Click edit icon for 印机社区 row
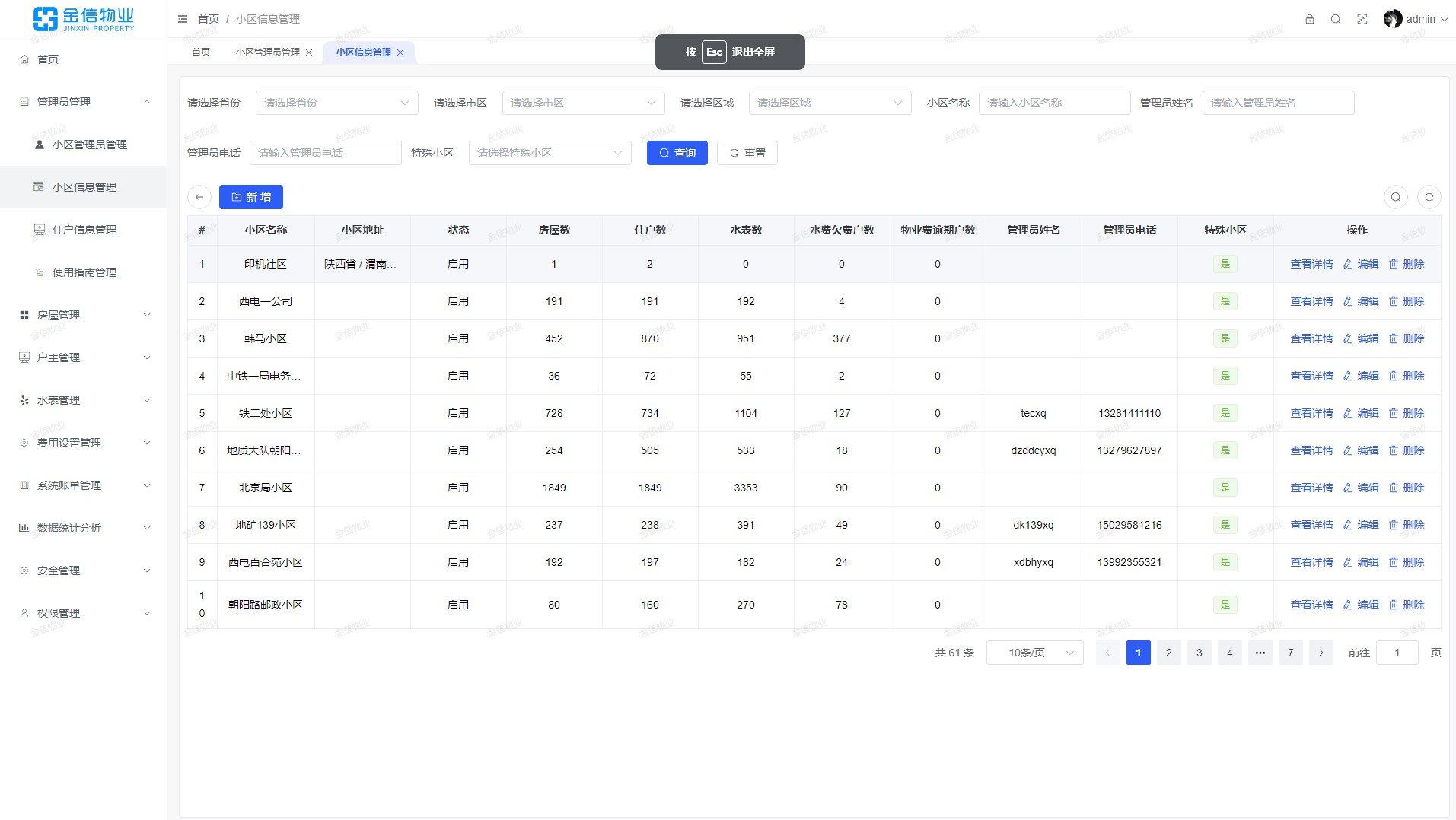 coord(1361,264)
